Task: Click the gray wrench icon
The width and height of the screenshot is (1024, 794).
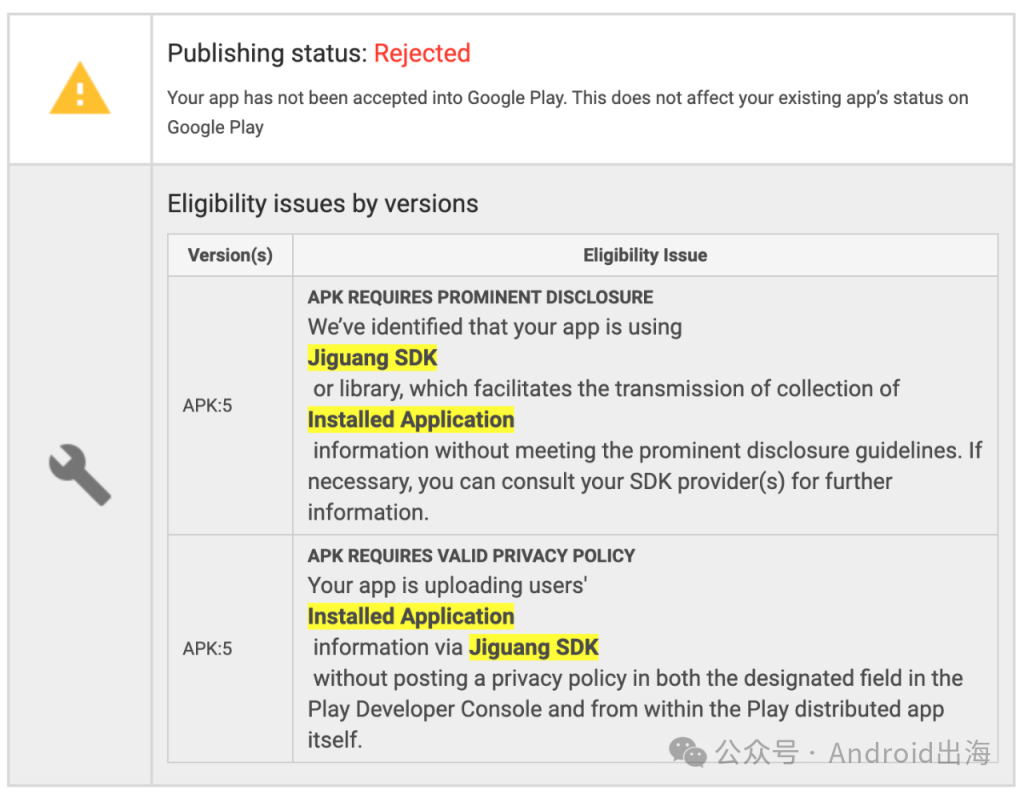Action: pyautogui.click(x=80, y=475)
